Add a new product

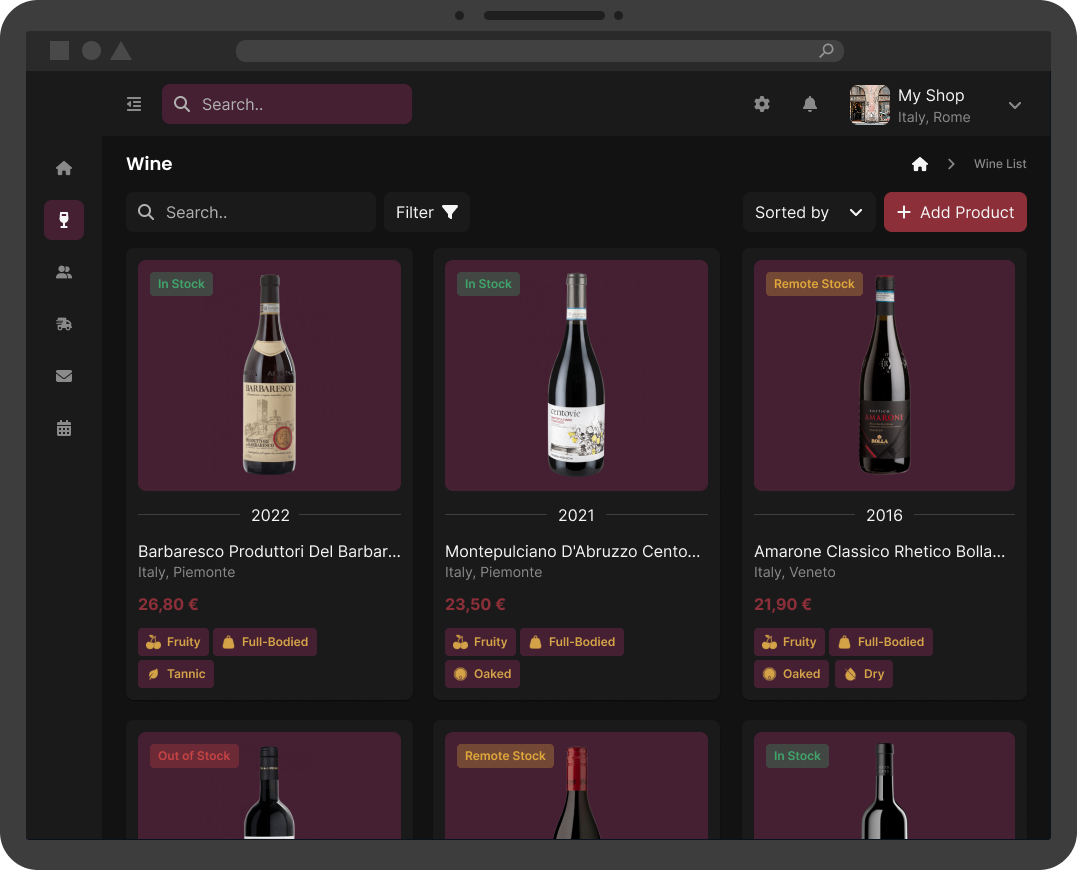pos(955,212)
